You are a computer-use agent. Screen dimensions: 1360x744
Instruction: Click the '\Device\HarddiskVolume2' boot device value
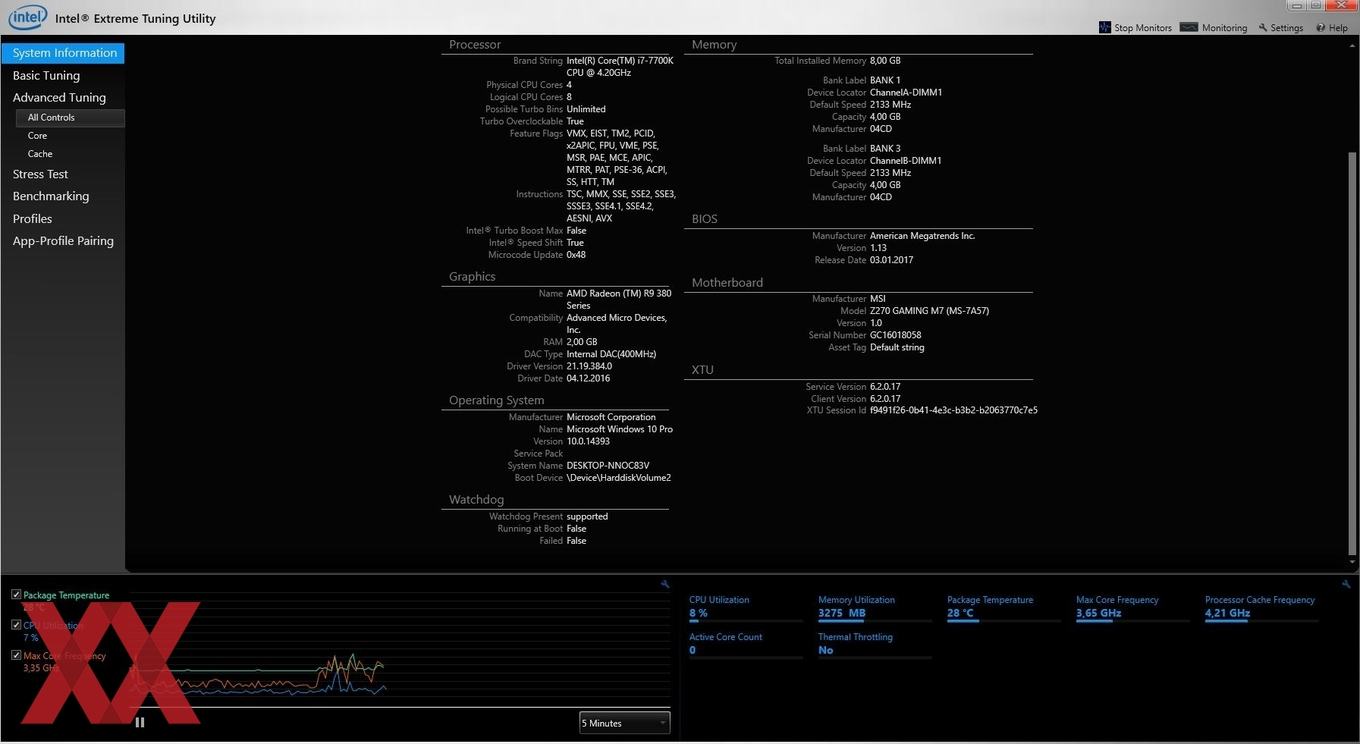[619, 478]
